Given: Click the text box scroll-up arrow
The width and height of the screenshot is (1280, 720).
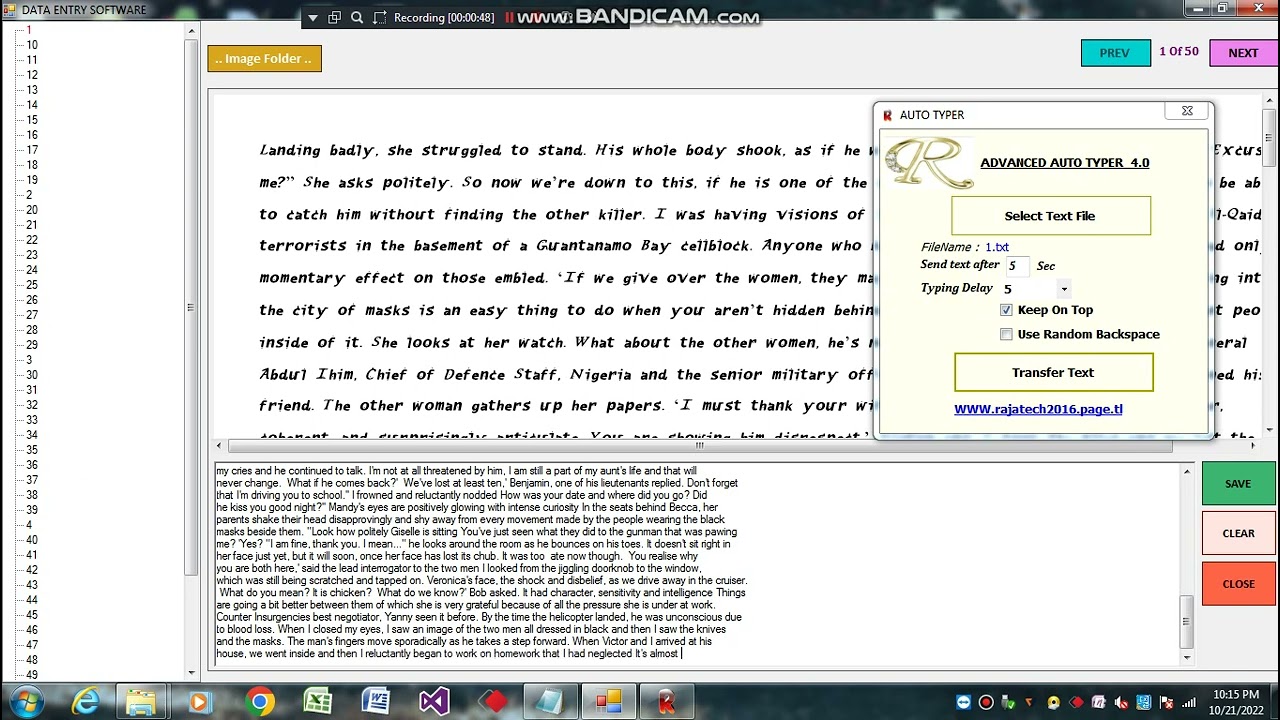Looking at the screenshot, I should point(1187,471).
